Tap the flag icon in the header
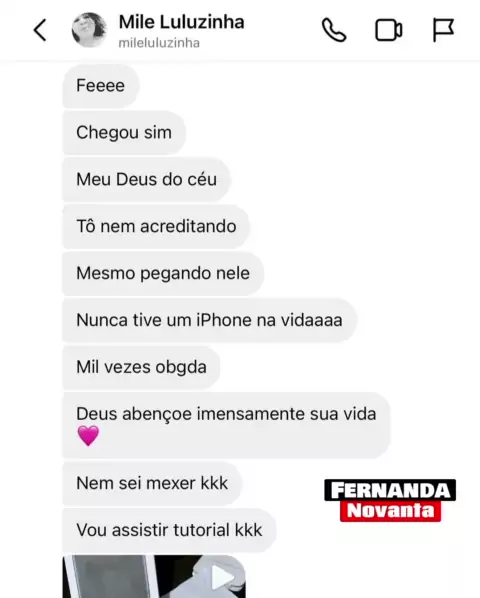 (x=443, y=30)
